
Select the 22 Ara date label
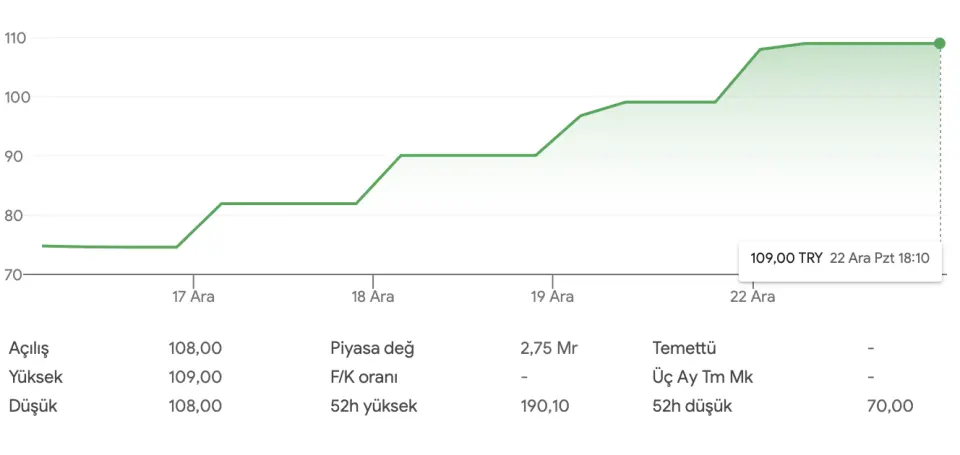[x=752, y=297]
